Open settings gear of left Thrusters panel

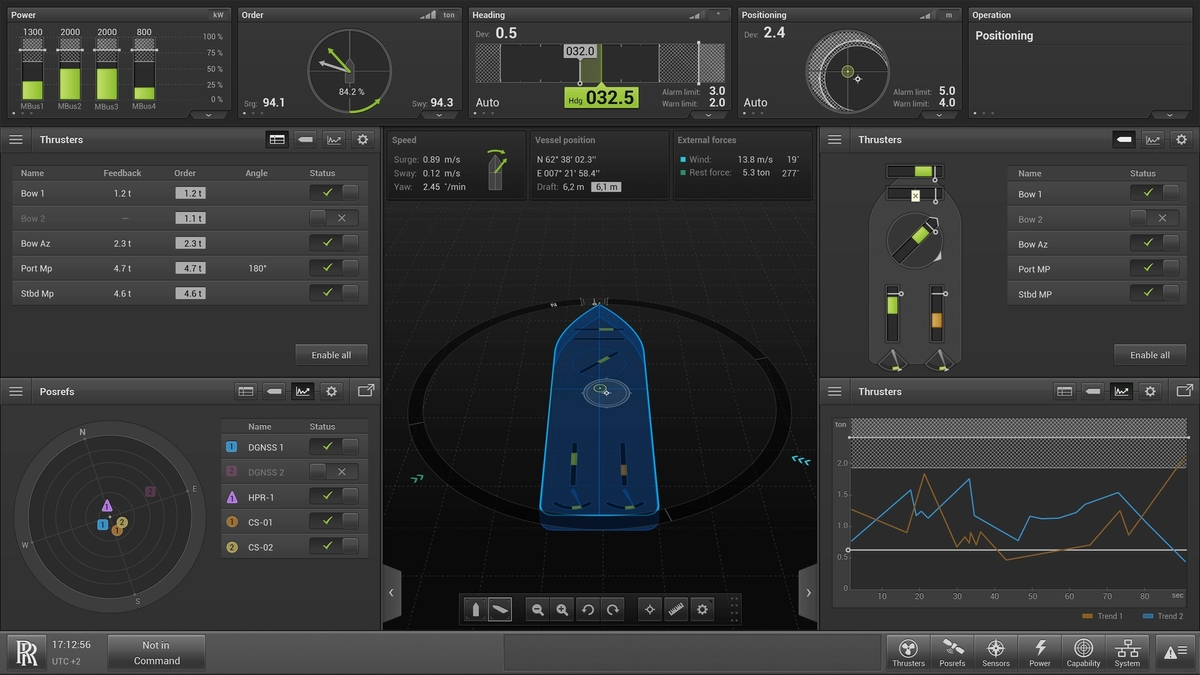363,140
